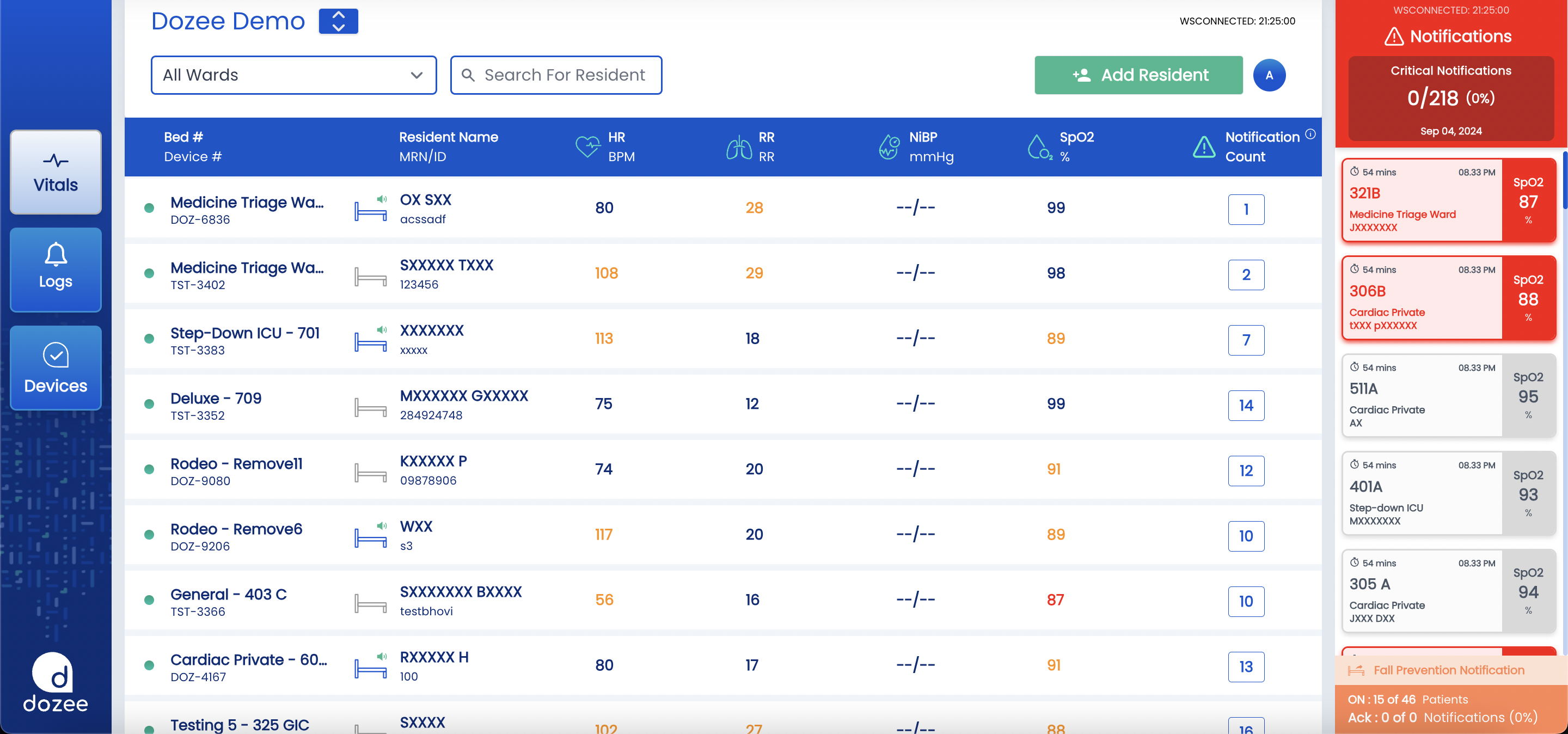Image resolution: width=1568 pixels, height=734 pixels.
Task: Open the Fall Prevention Notification bar
Action: (1448, 670)
